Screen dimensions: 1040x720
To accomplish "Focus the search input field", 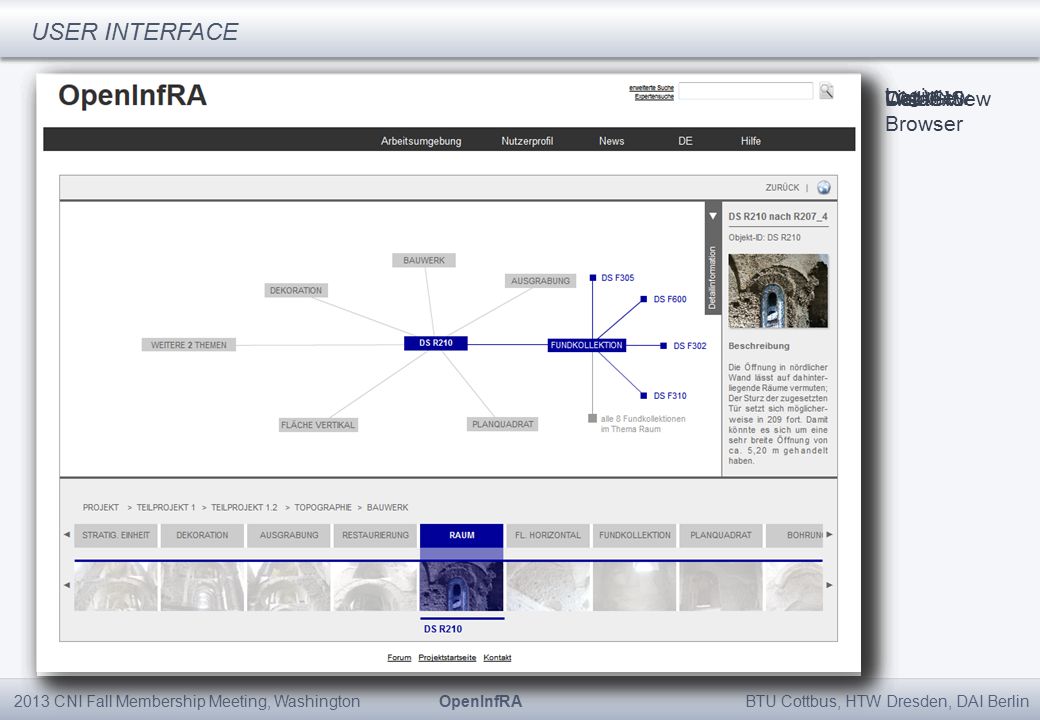I will click(x=746, y=91).
